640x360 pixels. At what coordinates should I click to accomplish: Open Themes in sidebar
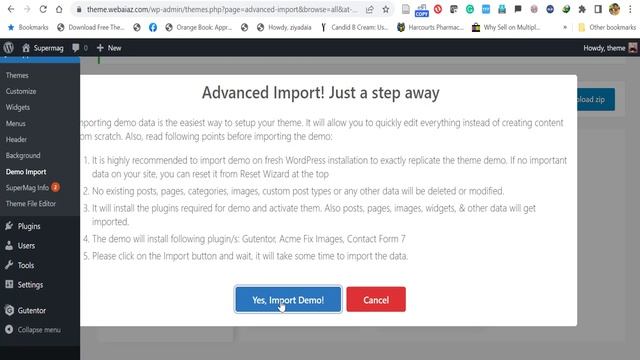(x=17, y=75)
